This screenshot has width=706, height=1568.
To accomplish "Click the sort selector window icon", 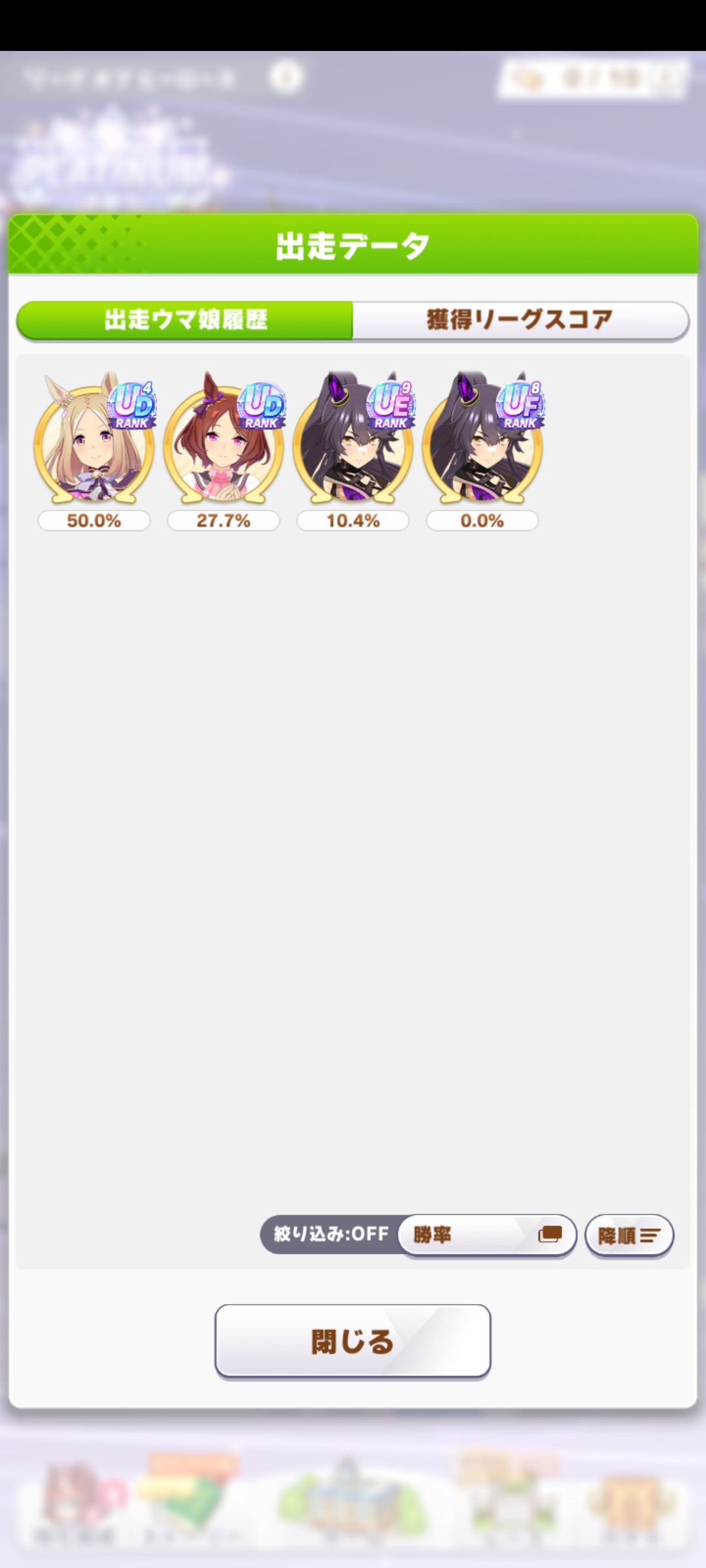I will 550,1234.
